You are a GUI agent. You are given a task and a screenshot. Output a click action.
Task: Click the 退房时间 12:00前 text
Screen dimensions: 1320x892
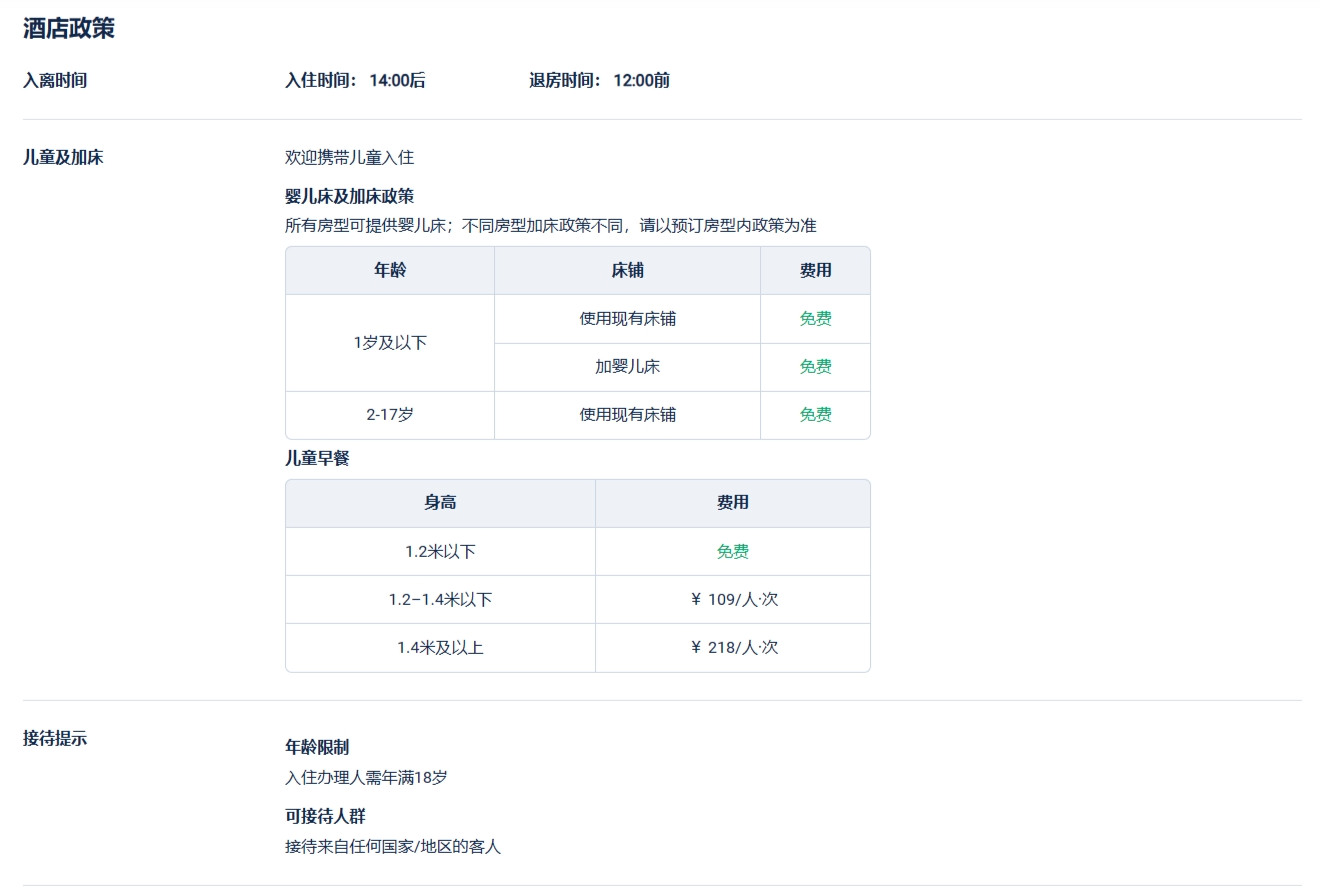click(x=599, y=81)
